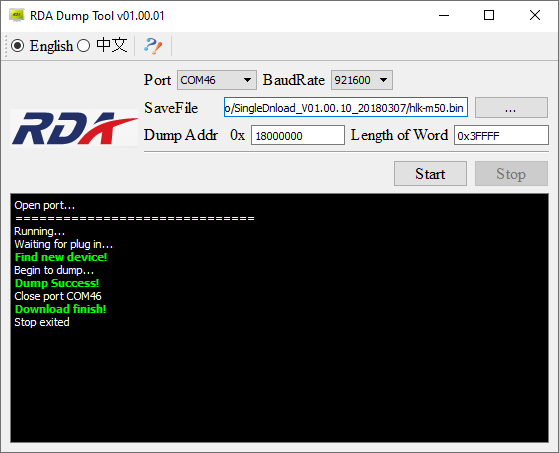Open the BaudRate 921600 dropdown
This screenshot has height=453, width=559.
pos(361,80)
